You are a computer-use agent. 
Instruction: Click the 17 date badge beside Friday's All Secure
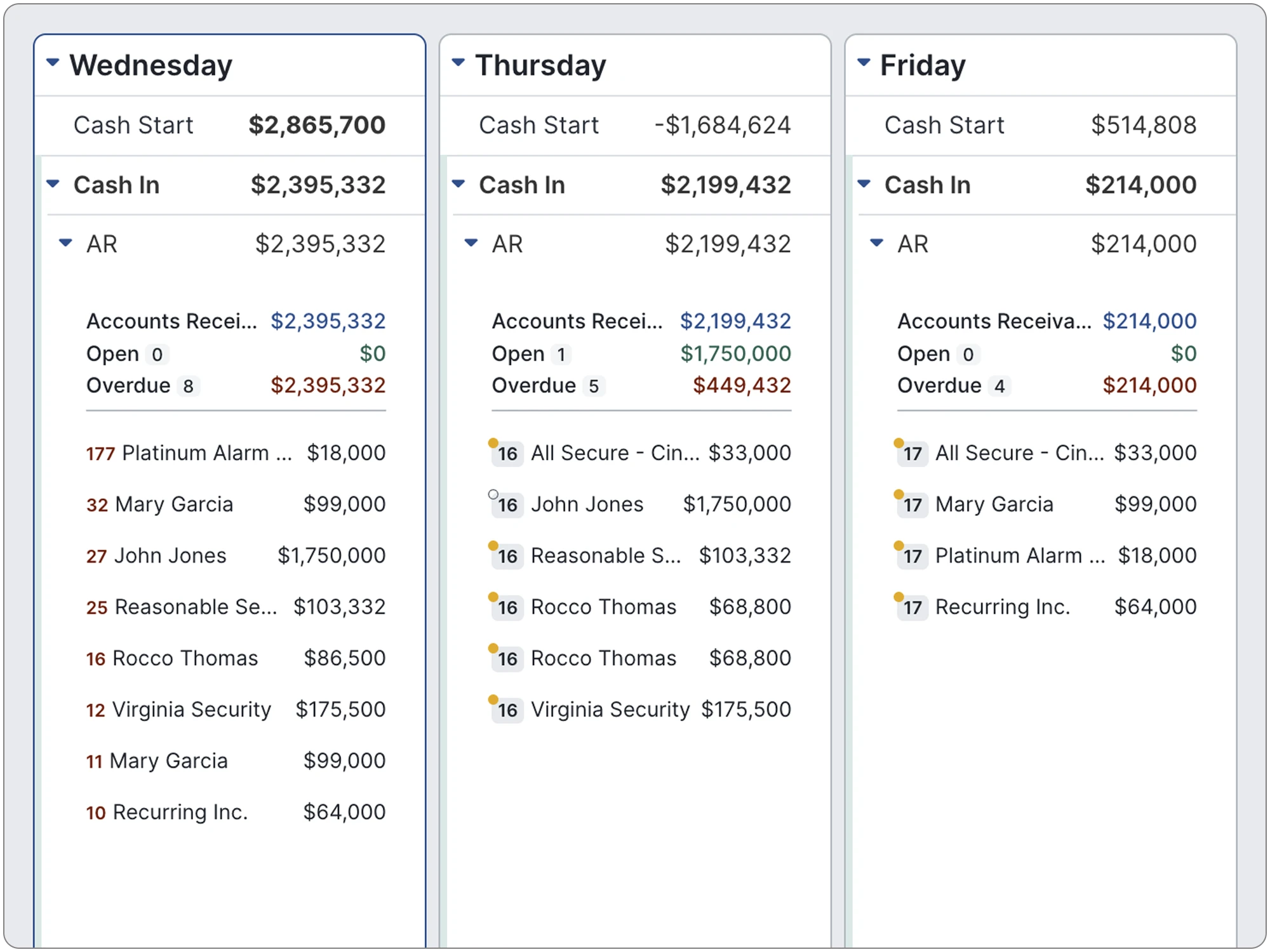pyautogui.click(x=912, y=453)
